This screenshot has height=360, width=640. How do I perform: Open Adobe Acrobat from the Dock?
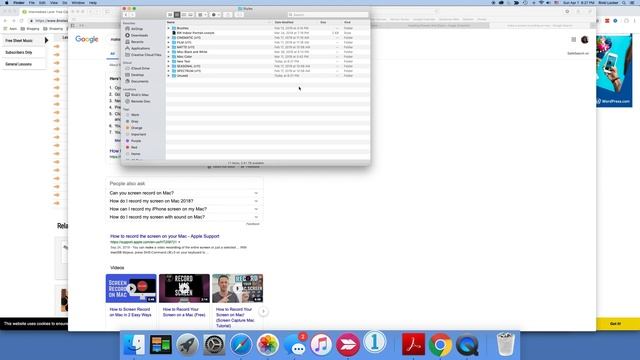(413, 344)
